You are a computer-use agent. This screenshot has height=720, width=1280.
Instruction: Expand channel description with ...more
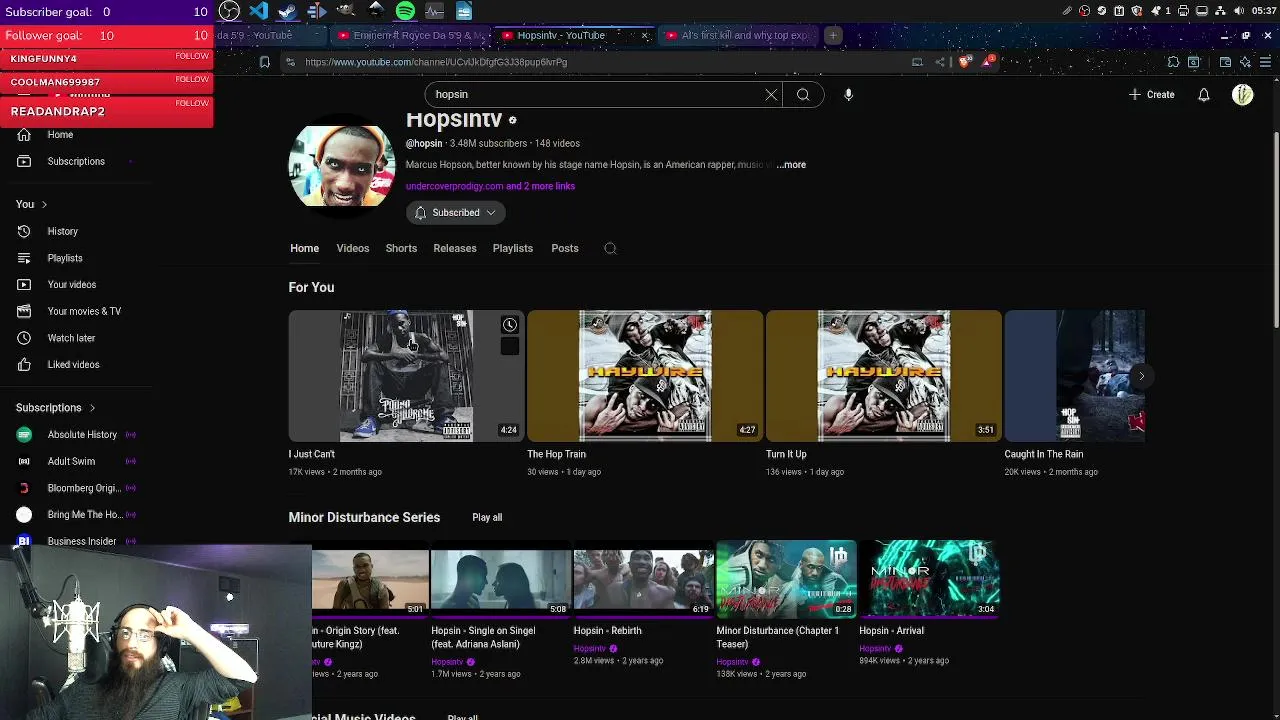coord(791,165)
